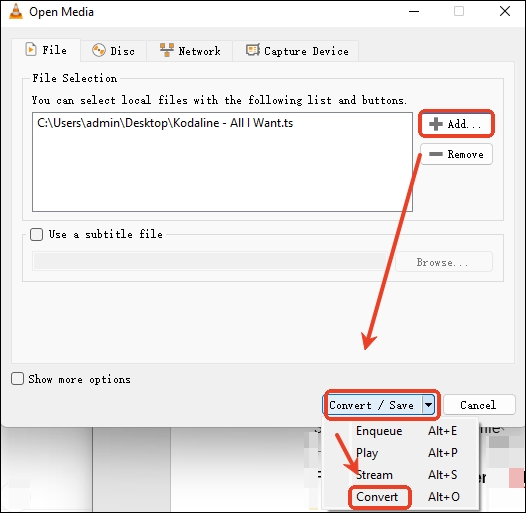Click the Cancel button

click(479, 405)
